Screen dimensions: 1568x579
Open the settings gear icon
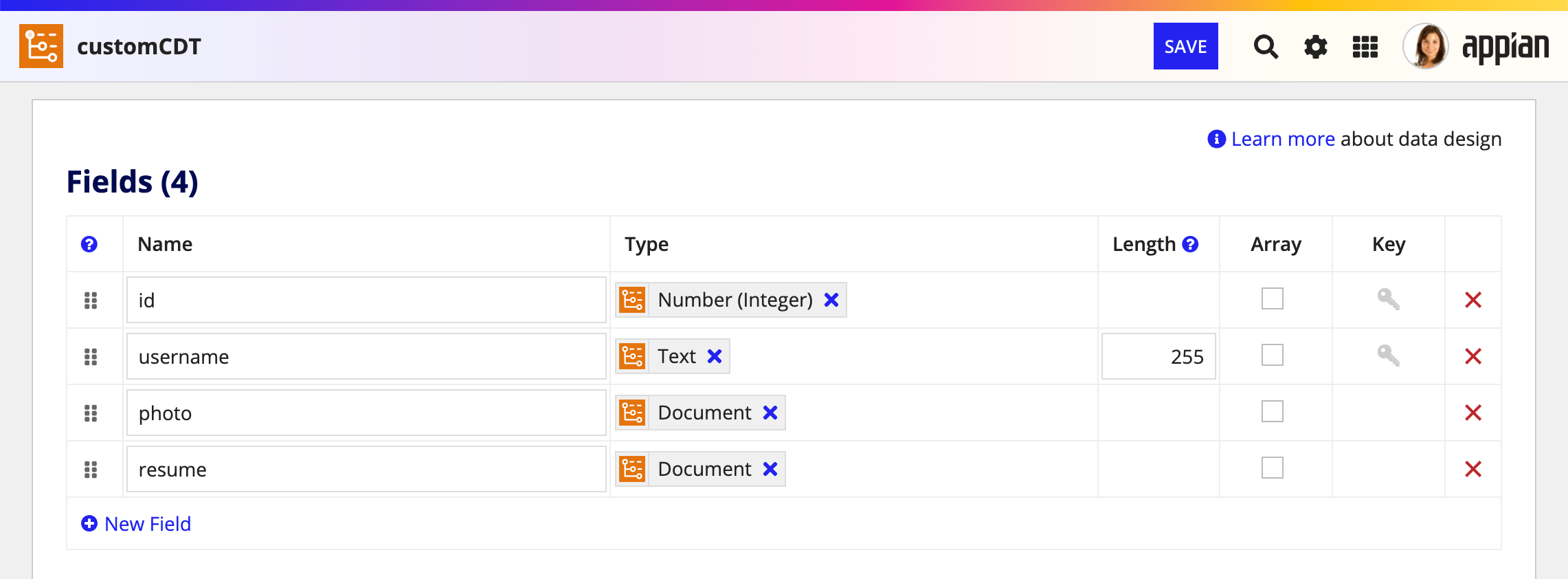[1316, 47]
